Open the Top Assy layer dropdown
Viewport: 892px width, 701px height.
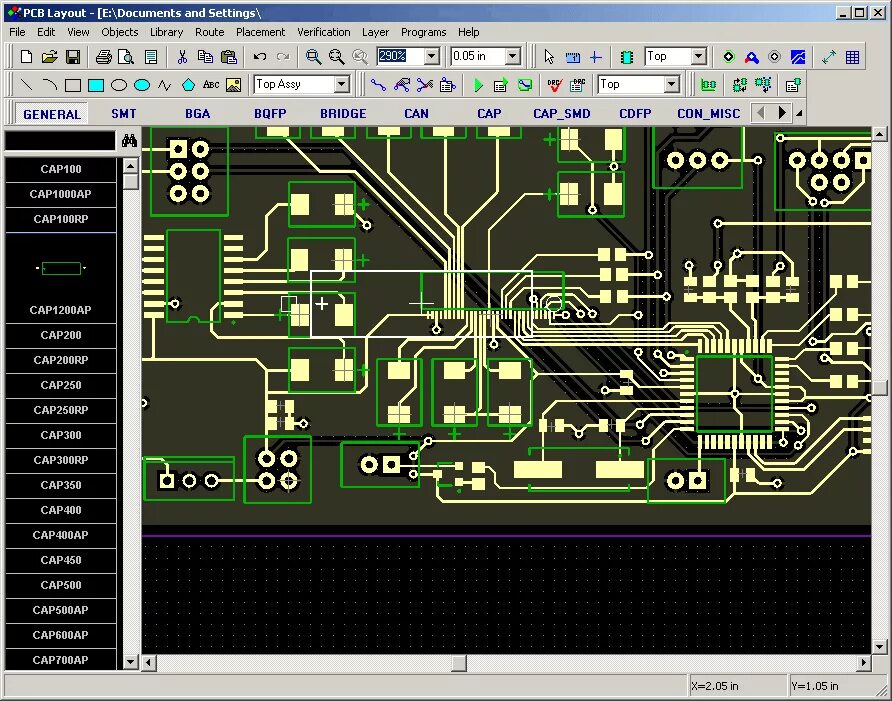(341, 84)
